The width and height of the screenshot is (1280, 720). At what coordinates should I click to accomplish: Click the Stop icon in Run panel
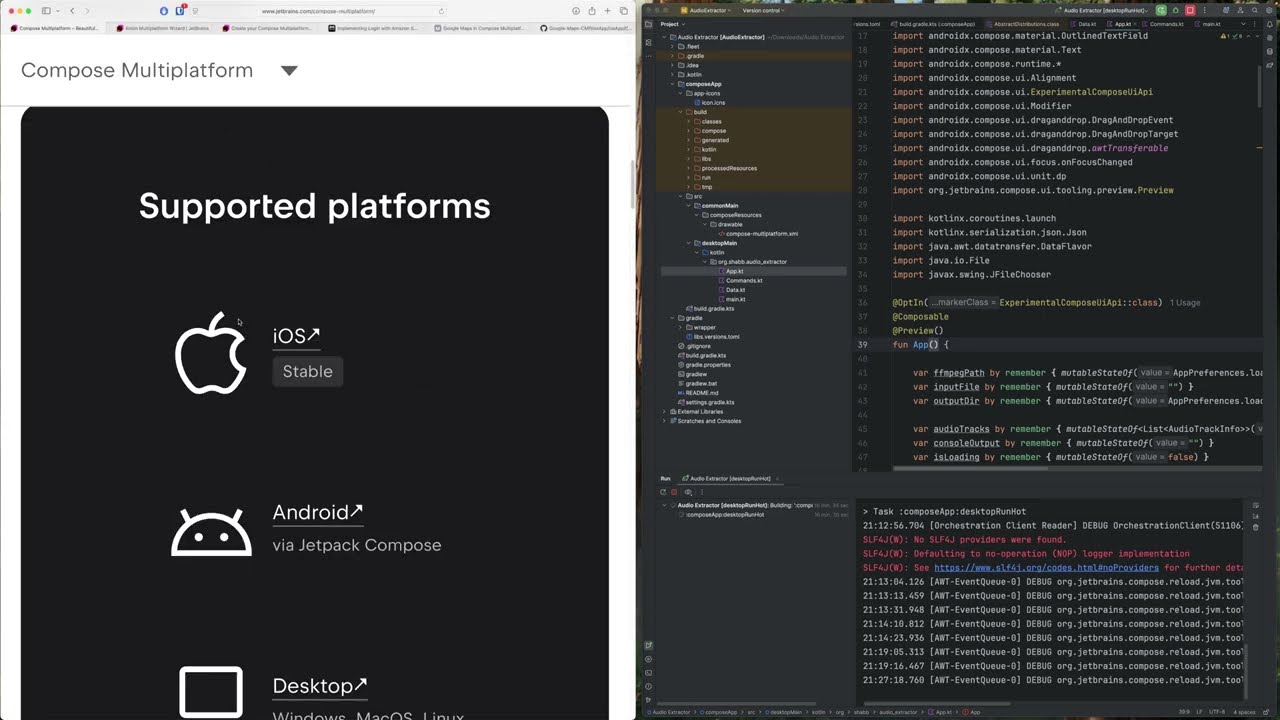pos(674,492)
